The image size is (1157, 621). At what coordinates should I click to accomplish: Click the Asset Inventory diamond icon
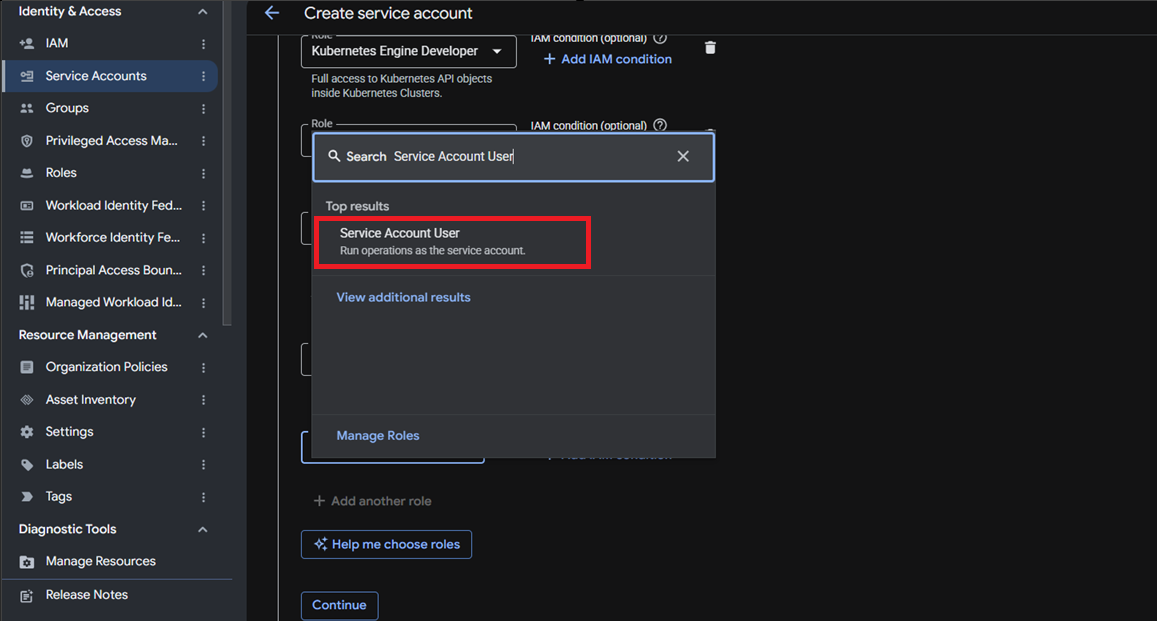(x=27, y=400)
